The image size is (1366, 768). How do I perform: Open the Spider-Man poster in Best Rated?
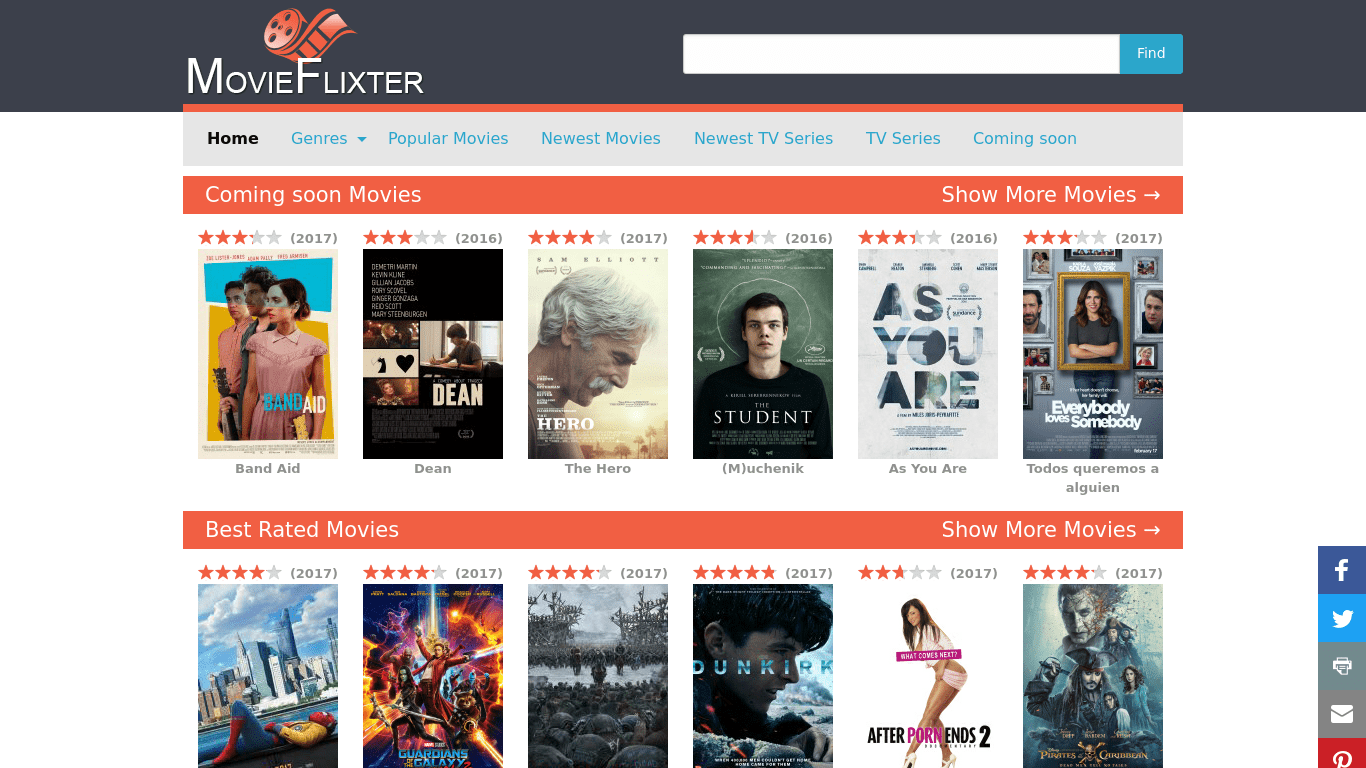point(268,676)
